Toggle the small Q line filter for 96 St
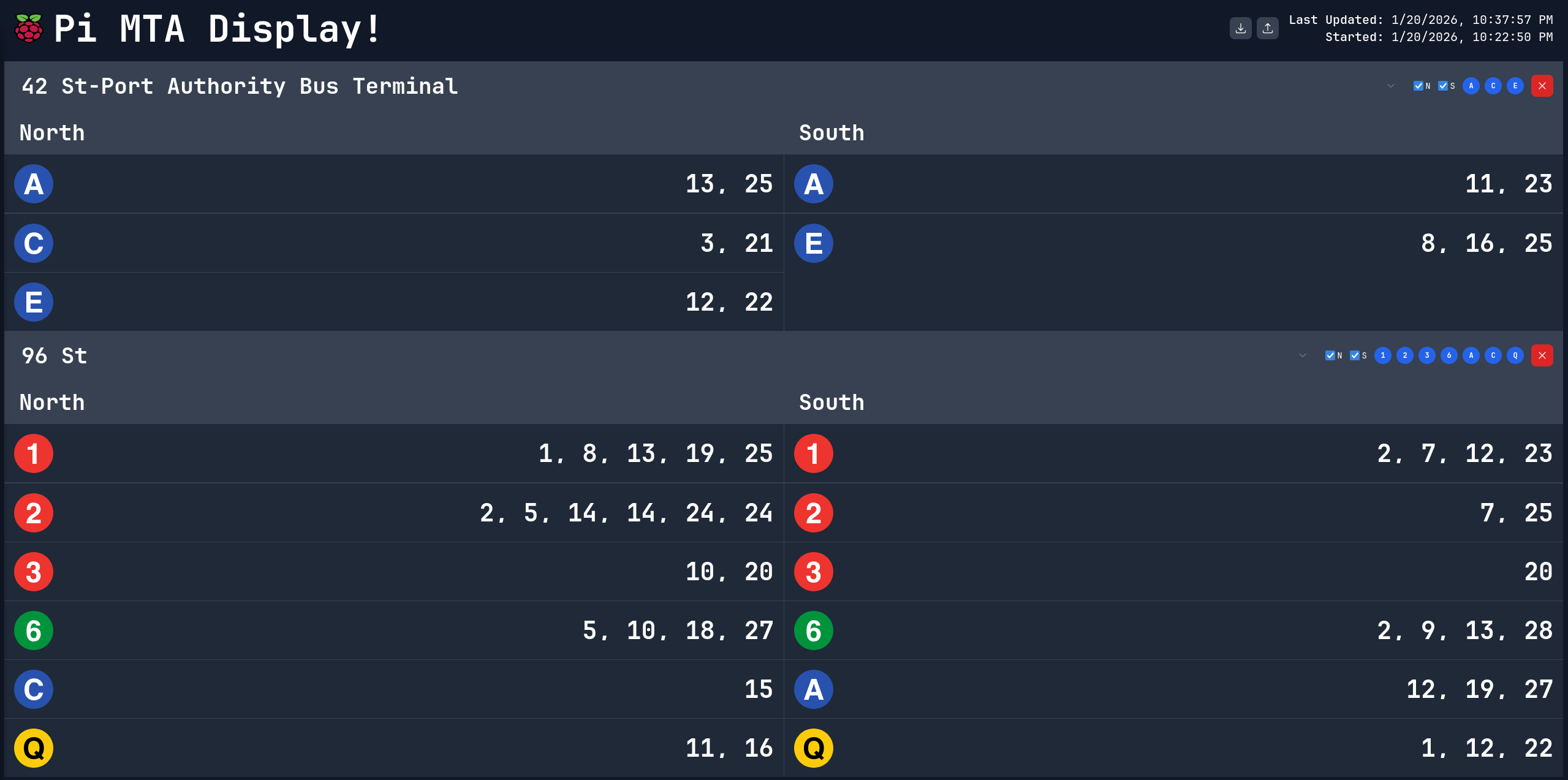This screenshot has height=780, width=1568. (x=1515, y=355)
